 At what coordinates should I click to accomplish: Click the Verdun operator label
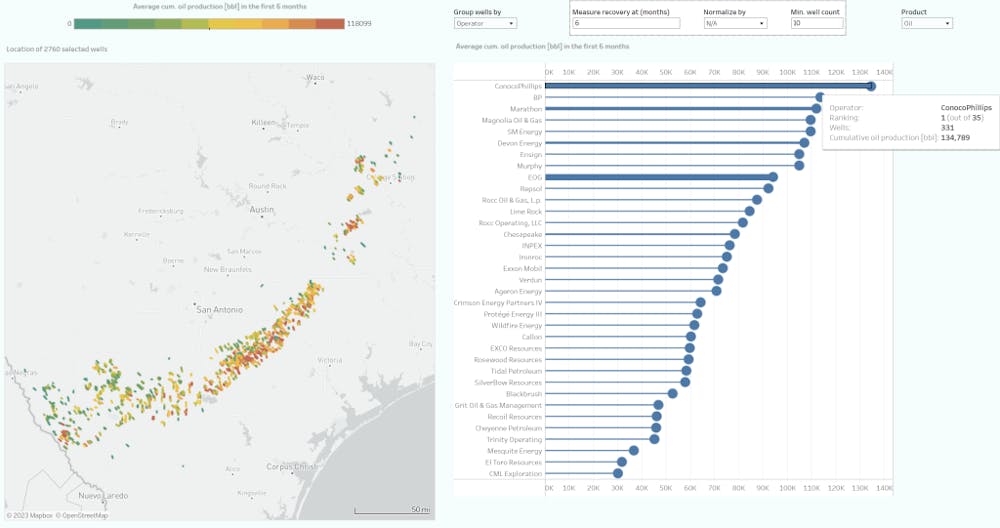tap(530, 280)
